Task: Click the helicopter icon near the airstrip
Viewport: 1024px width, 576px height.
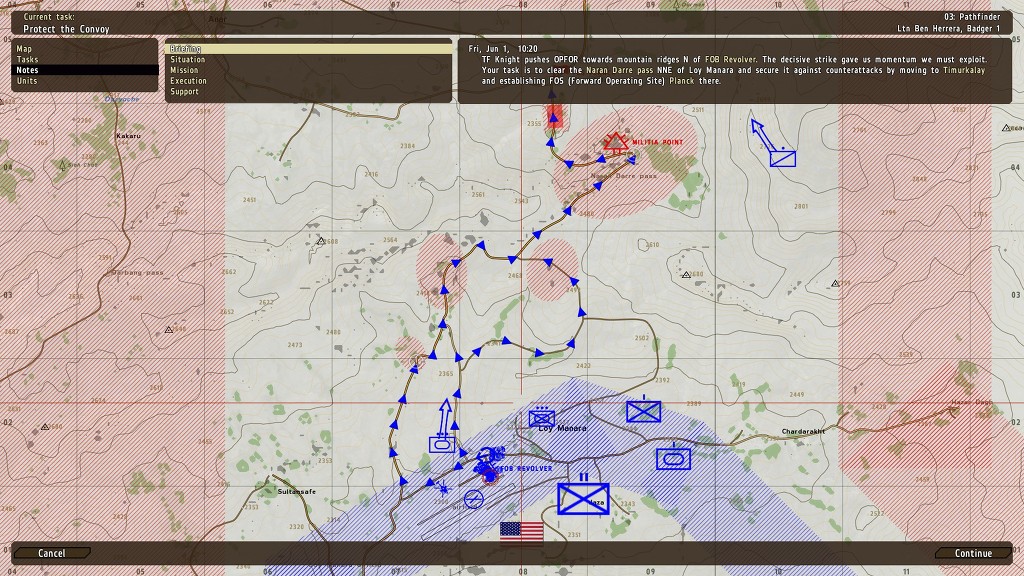Action: (x=443, y=487)
